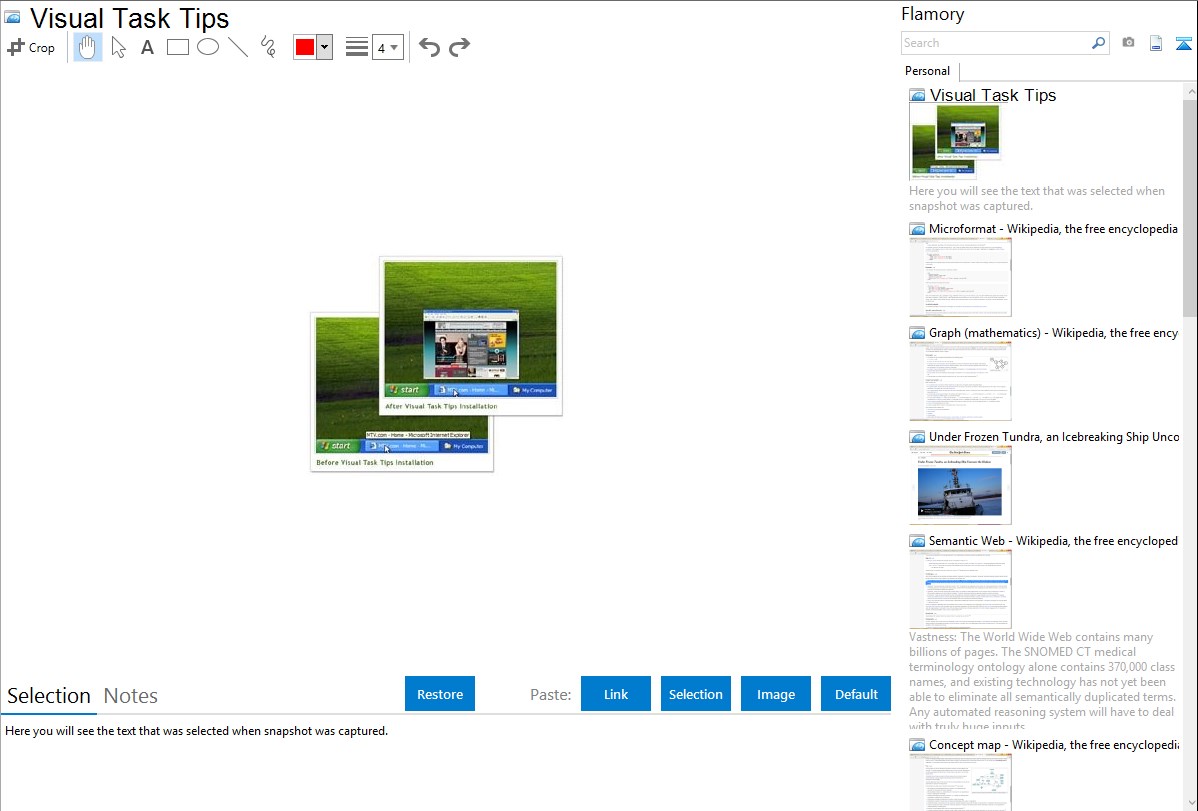
Task: Open the color picker dropdown arrow
Action: [x=325, y=47]
